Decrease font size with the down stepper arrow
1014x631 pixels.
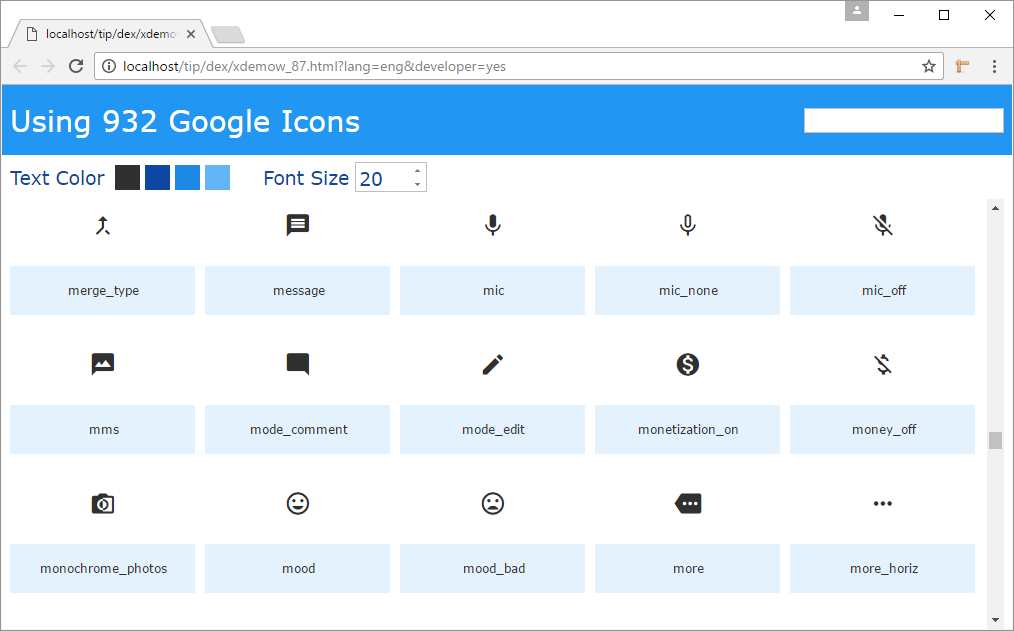(417, 184)
